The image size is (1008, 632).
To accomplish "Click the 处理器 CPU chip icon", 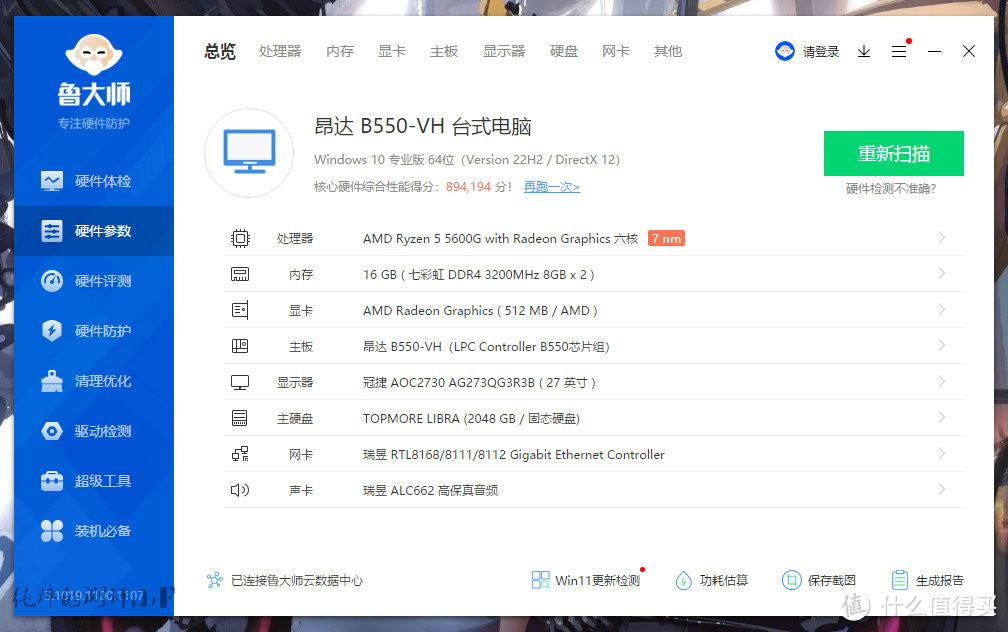I will click(240, 239).
